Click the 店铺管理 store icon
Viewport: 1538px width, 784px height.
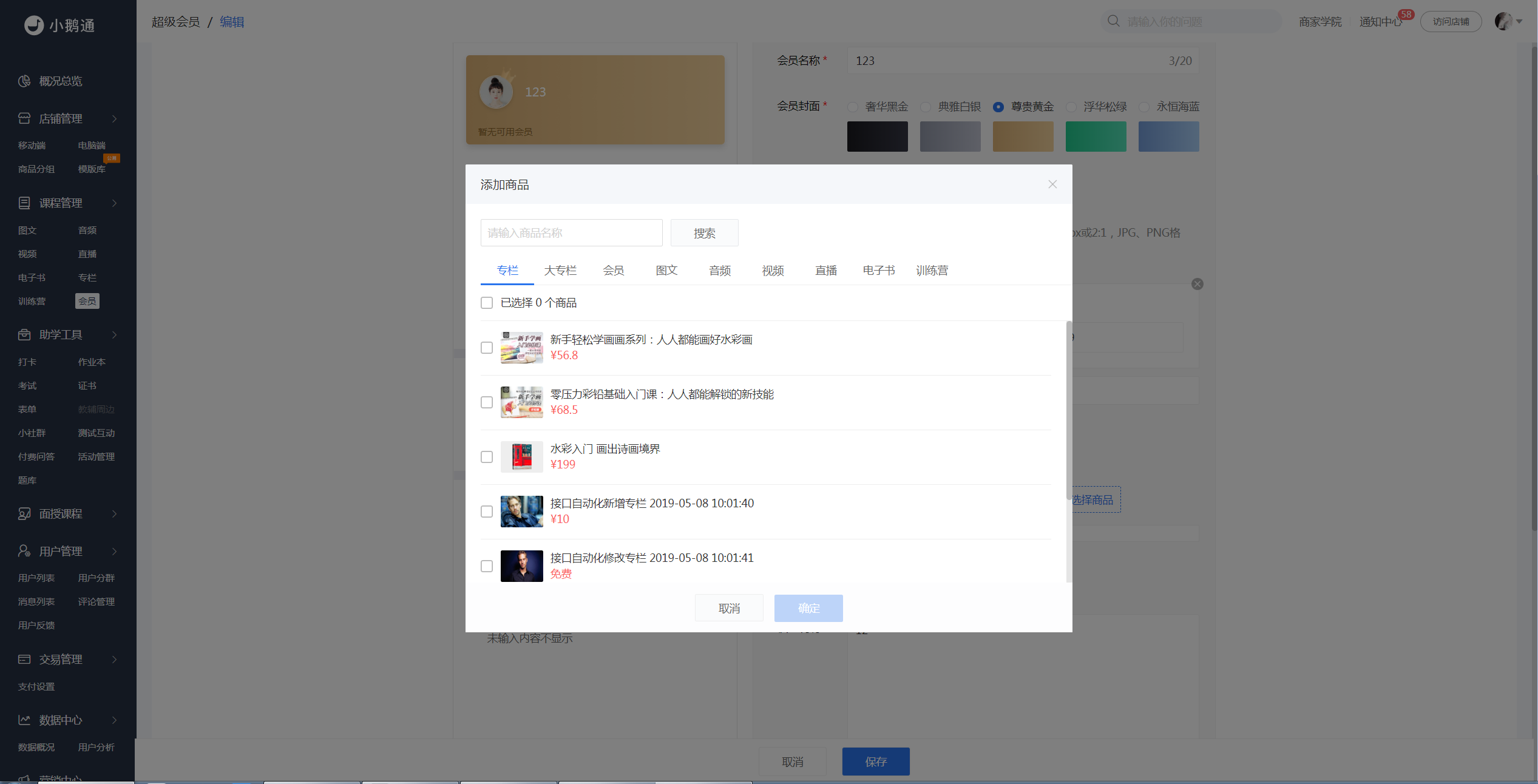coord(24,118)
